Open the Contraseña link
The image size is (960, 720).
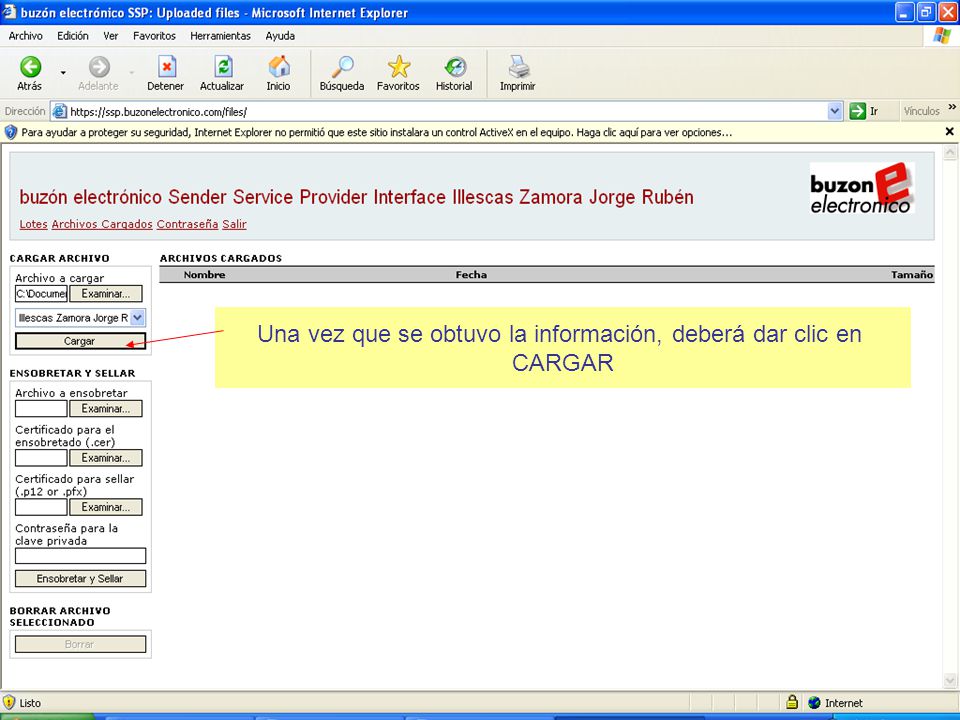pyautogui.click(x=187, y=224)
